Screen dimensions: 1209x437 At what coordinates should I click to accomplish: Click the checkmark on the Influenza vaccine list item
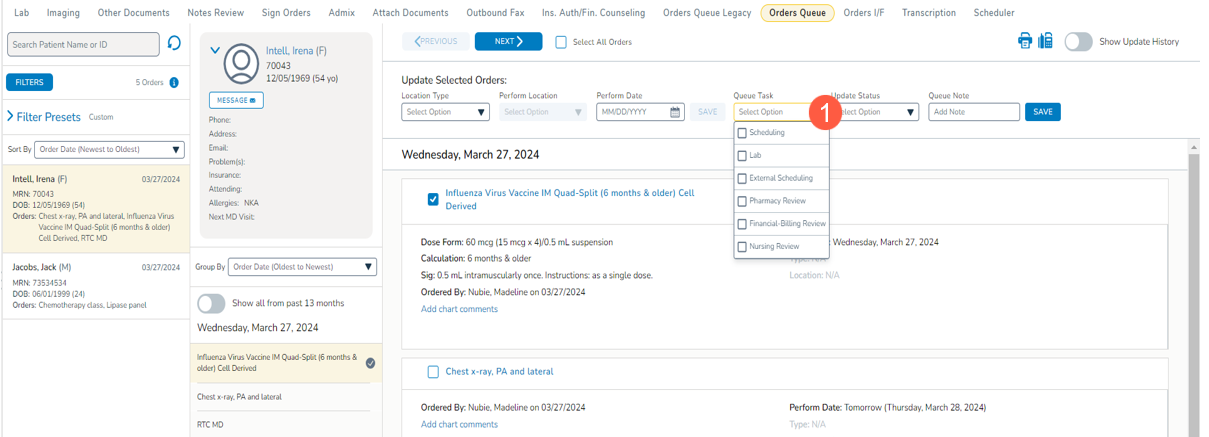click(x=371, y=363)
